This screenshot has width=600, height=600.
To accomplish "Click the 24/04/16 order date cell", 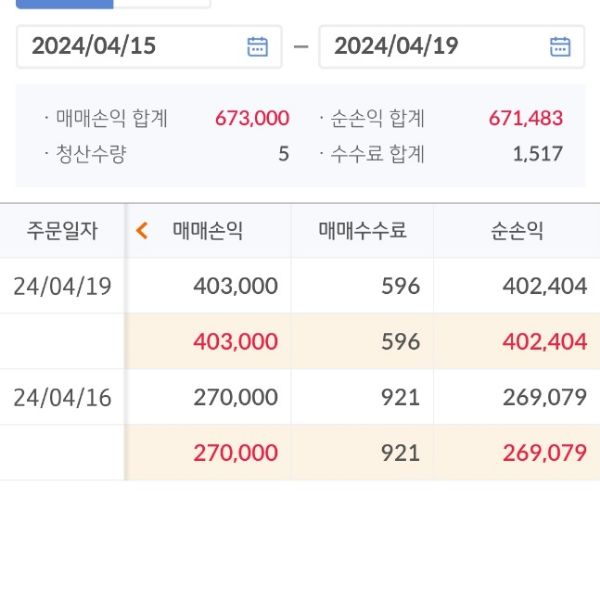I will (62, 397).
